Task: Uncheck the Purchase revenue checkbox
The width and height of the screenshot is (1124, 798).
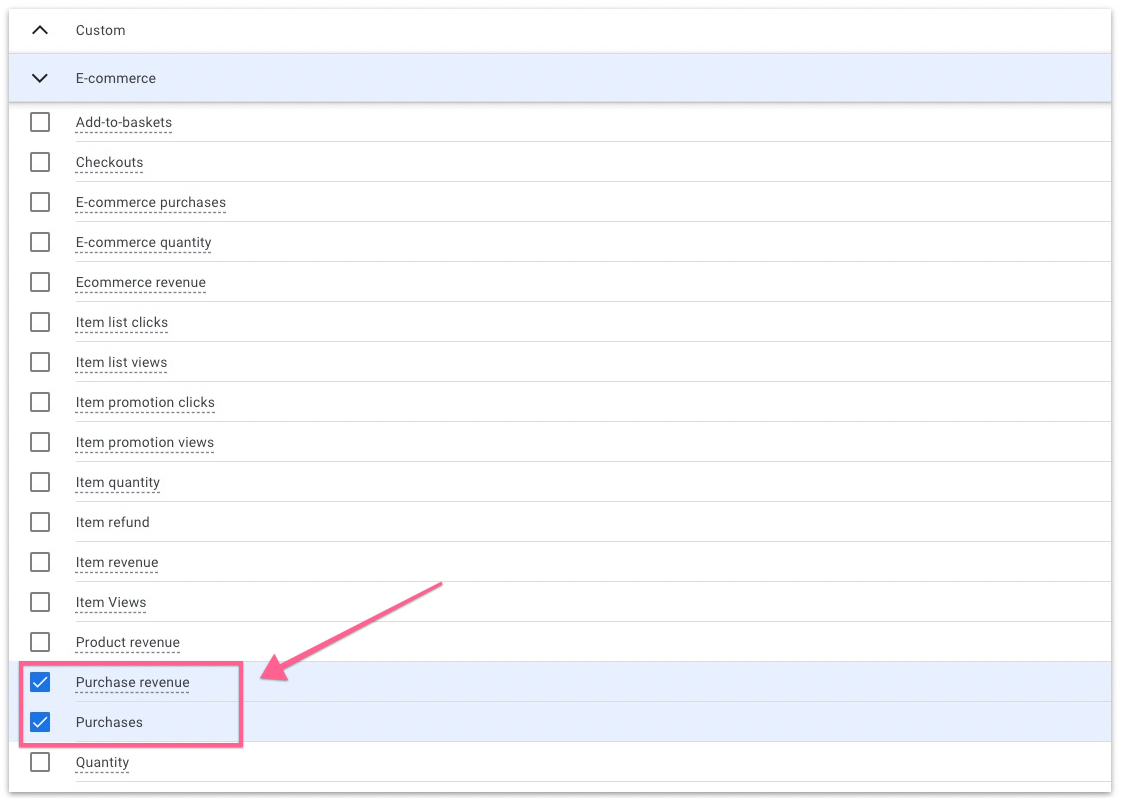Action: point(40,682)
